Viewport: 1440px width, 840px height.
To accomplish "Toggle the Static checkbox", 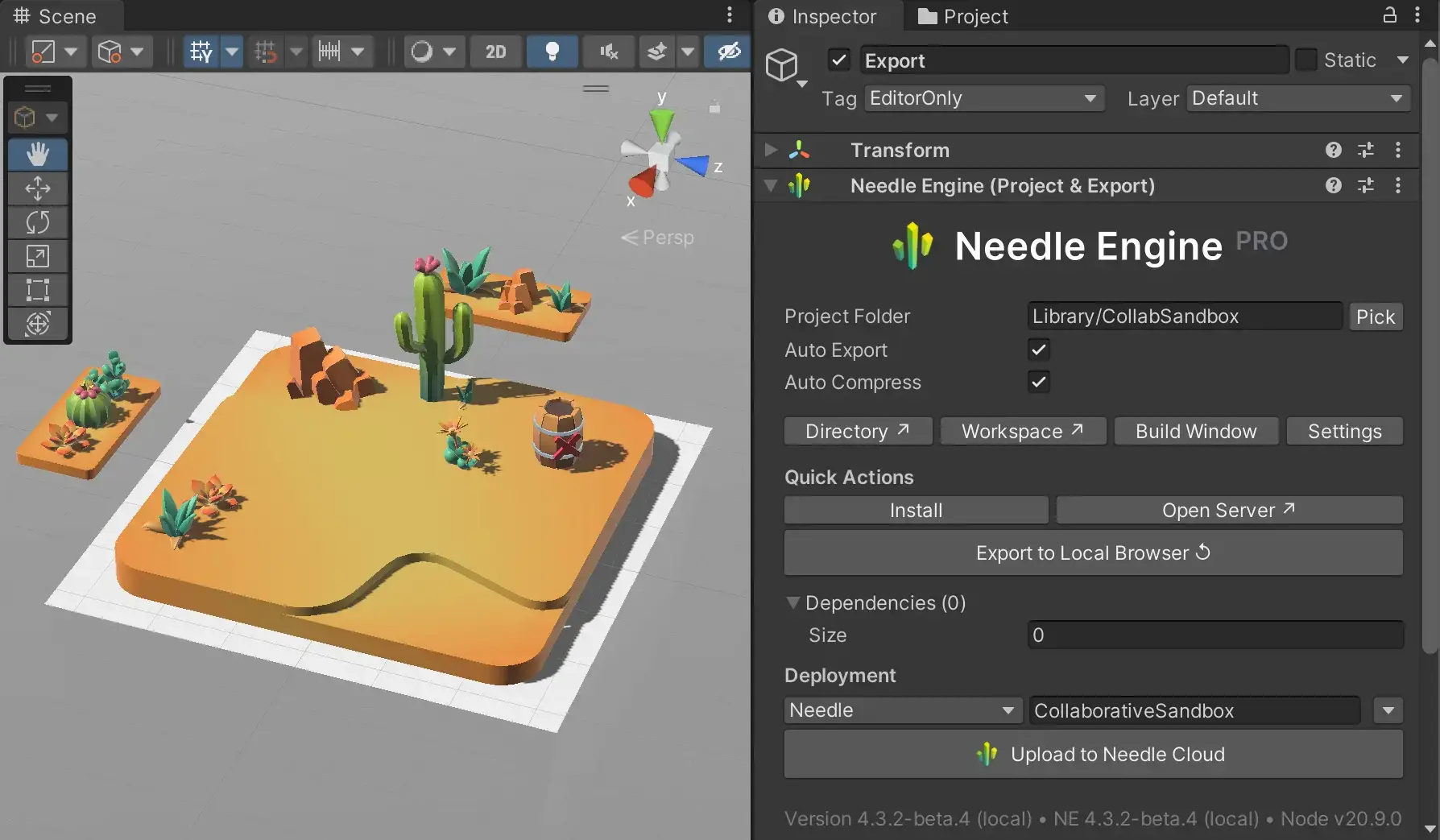I will click(x=1306, y=60).
